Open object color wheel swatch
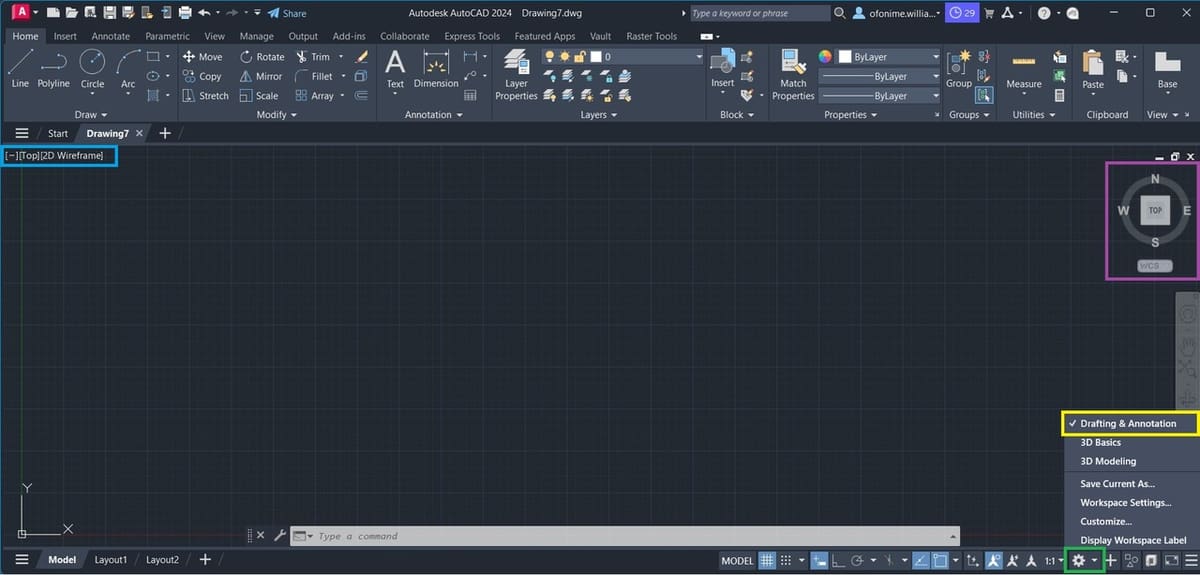The width and height of the screenshot is (1200, 575). point(825,57)
